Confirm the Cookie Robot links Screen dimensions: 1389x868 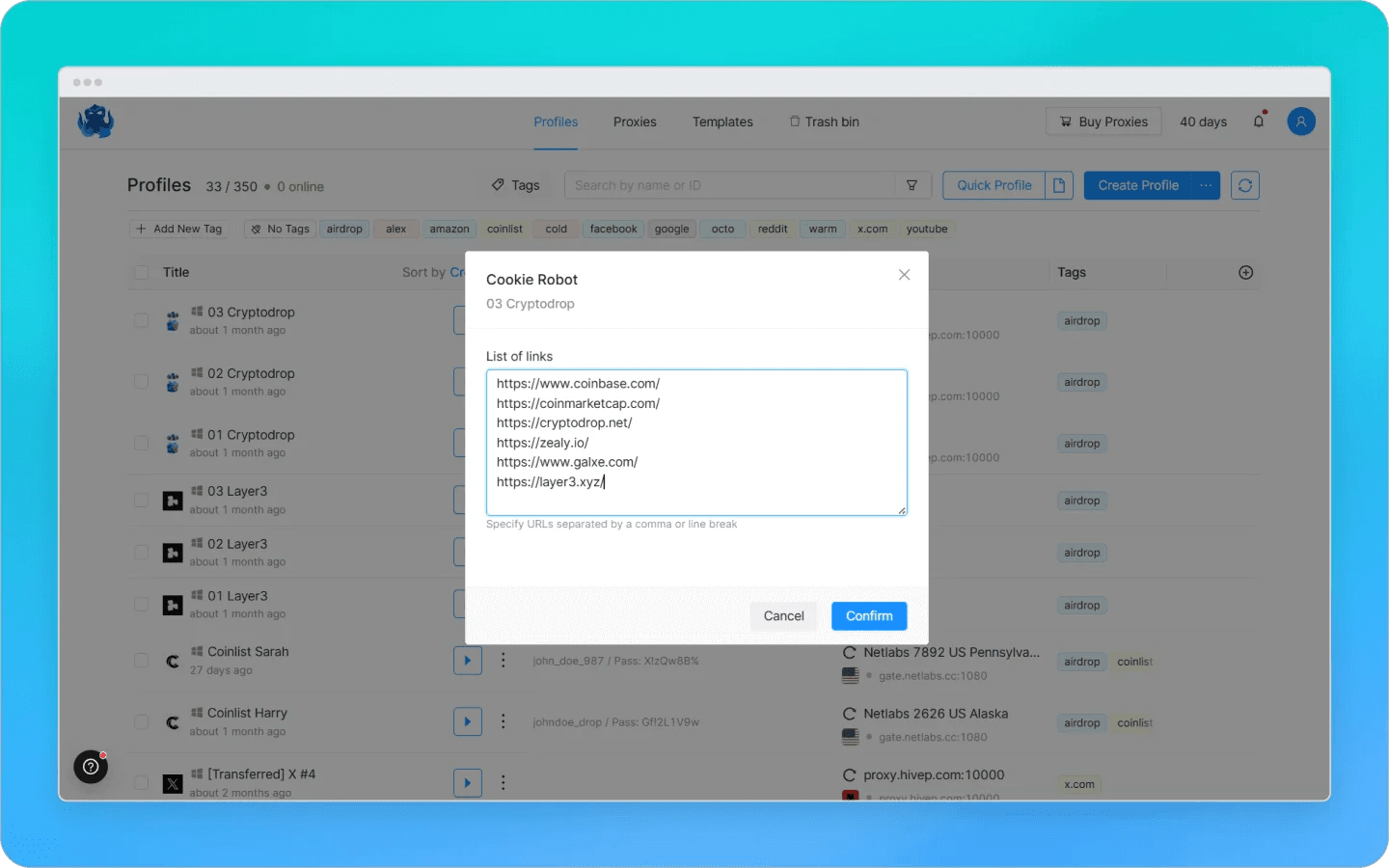pos(869,616)
